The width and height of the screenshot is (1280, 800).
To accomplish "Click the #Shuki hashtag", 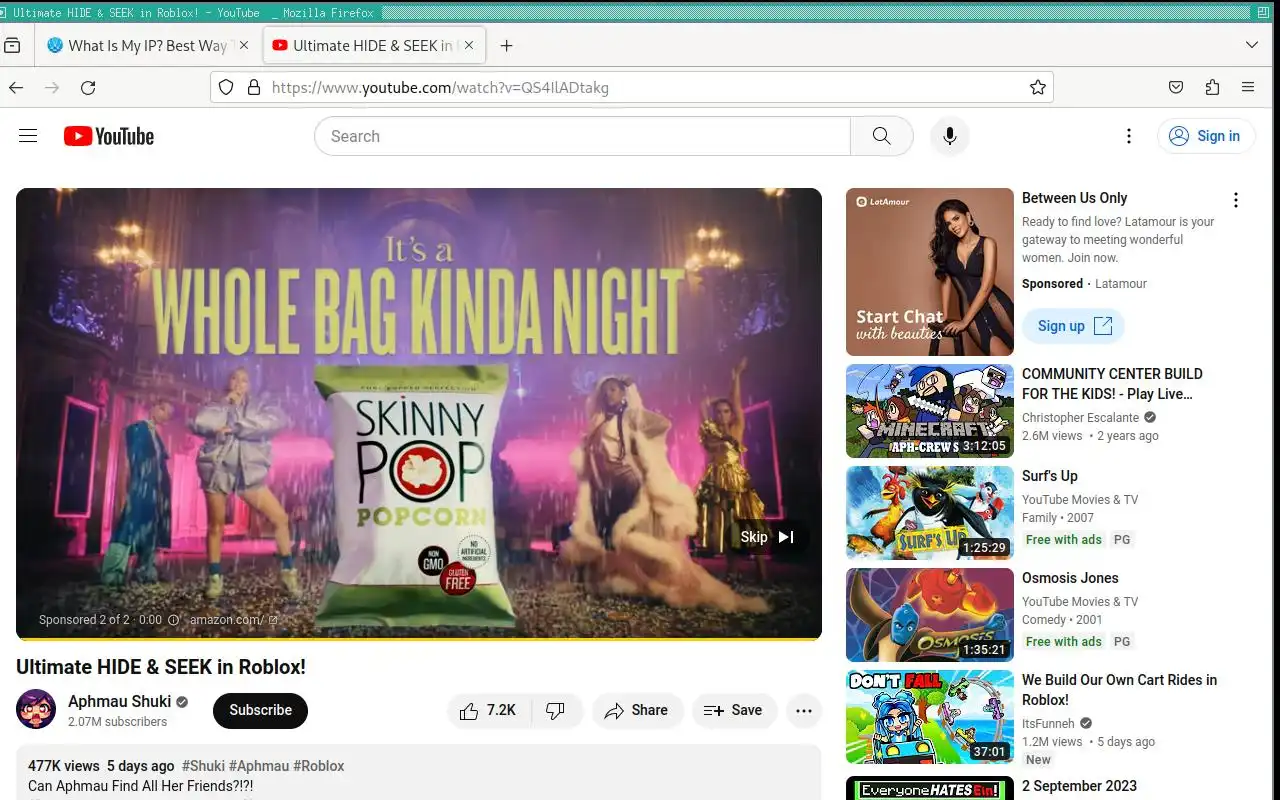I will tap(202, 766).
